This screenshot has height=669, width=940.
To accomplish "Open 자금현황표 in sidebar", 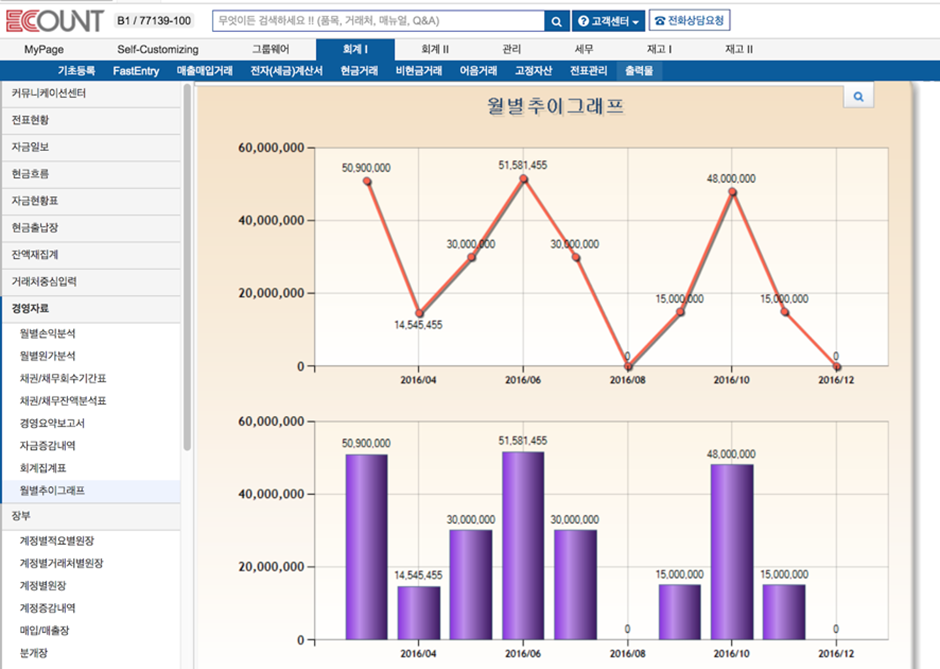I will (x=91, y=201).
